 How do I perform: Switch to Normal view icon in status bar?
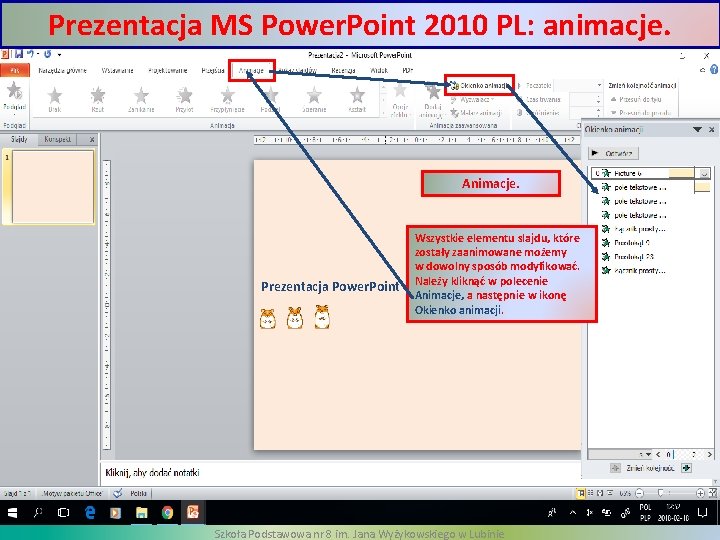(x=581, y=493)
